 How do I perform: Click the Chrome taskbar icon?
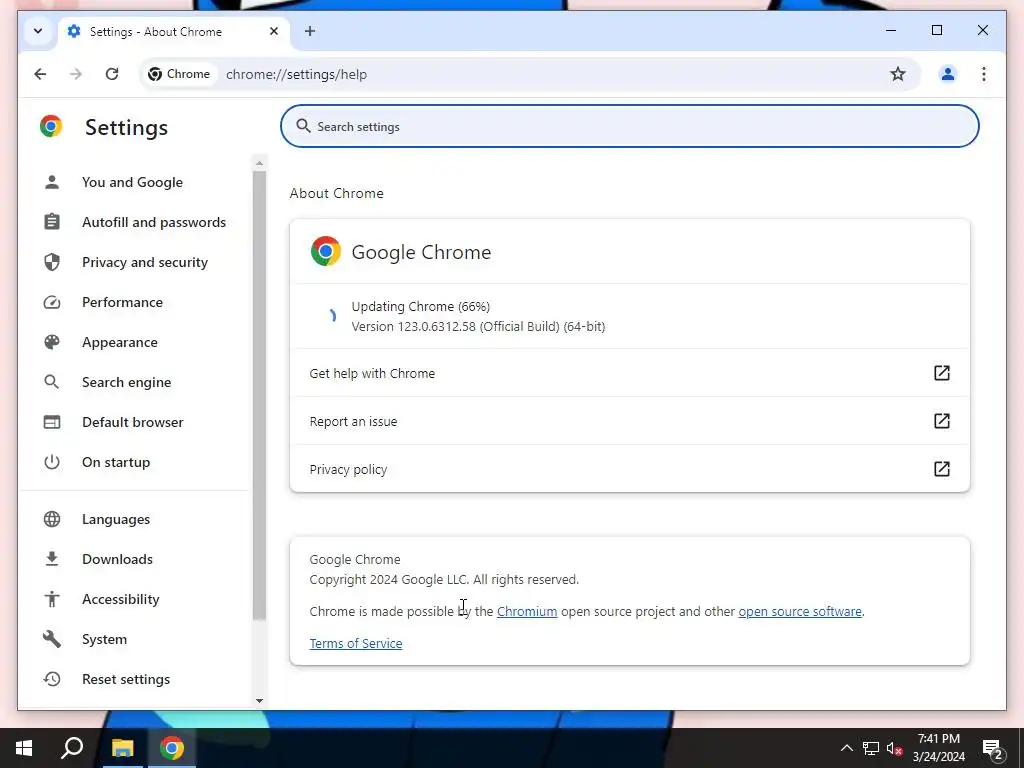tap(172, 748)
